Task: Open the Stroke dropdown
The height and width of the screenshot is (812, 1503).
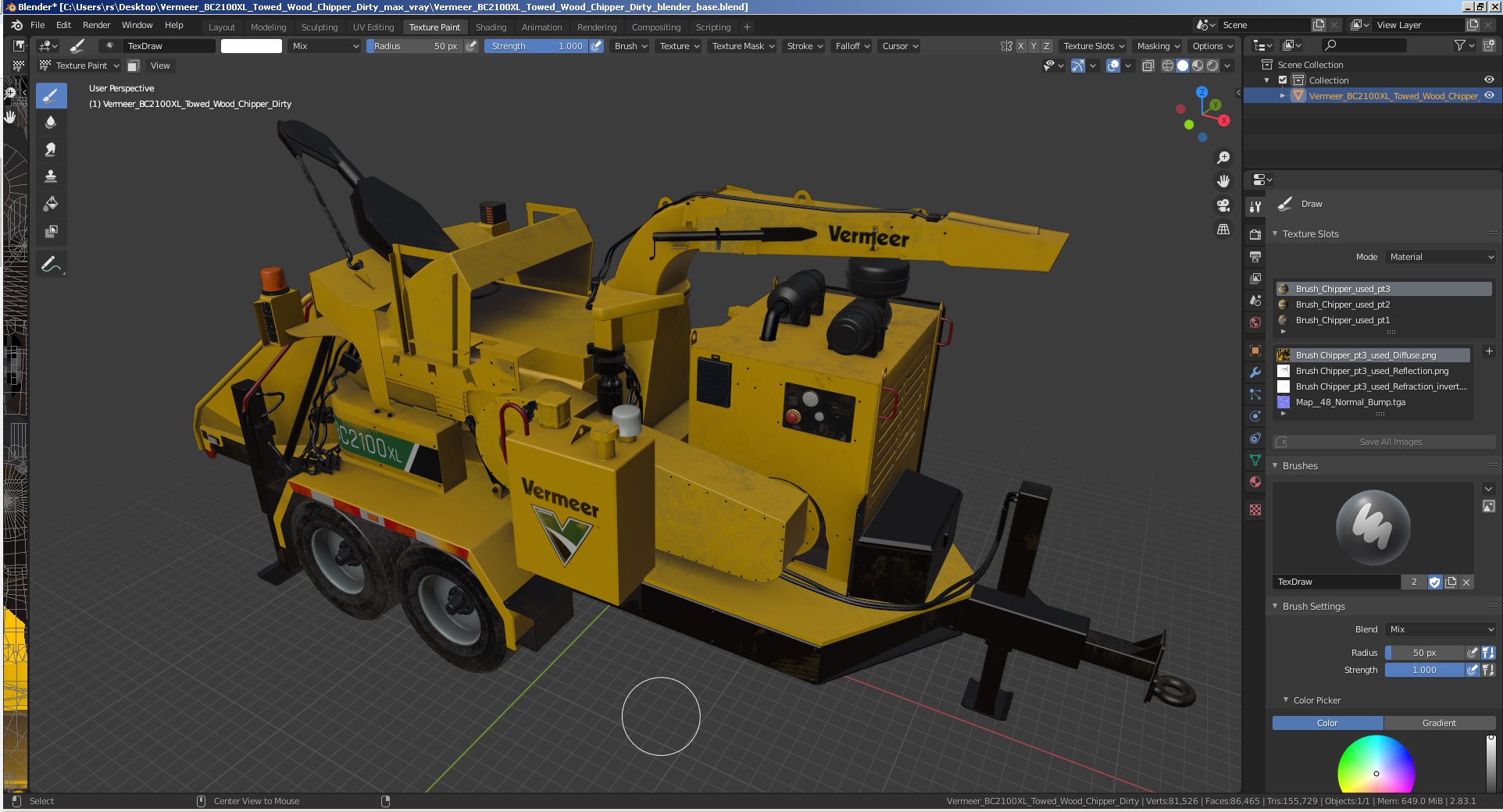Action: (805, 46)
